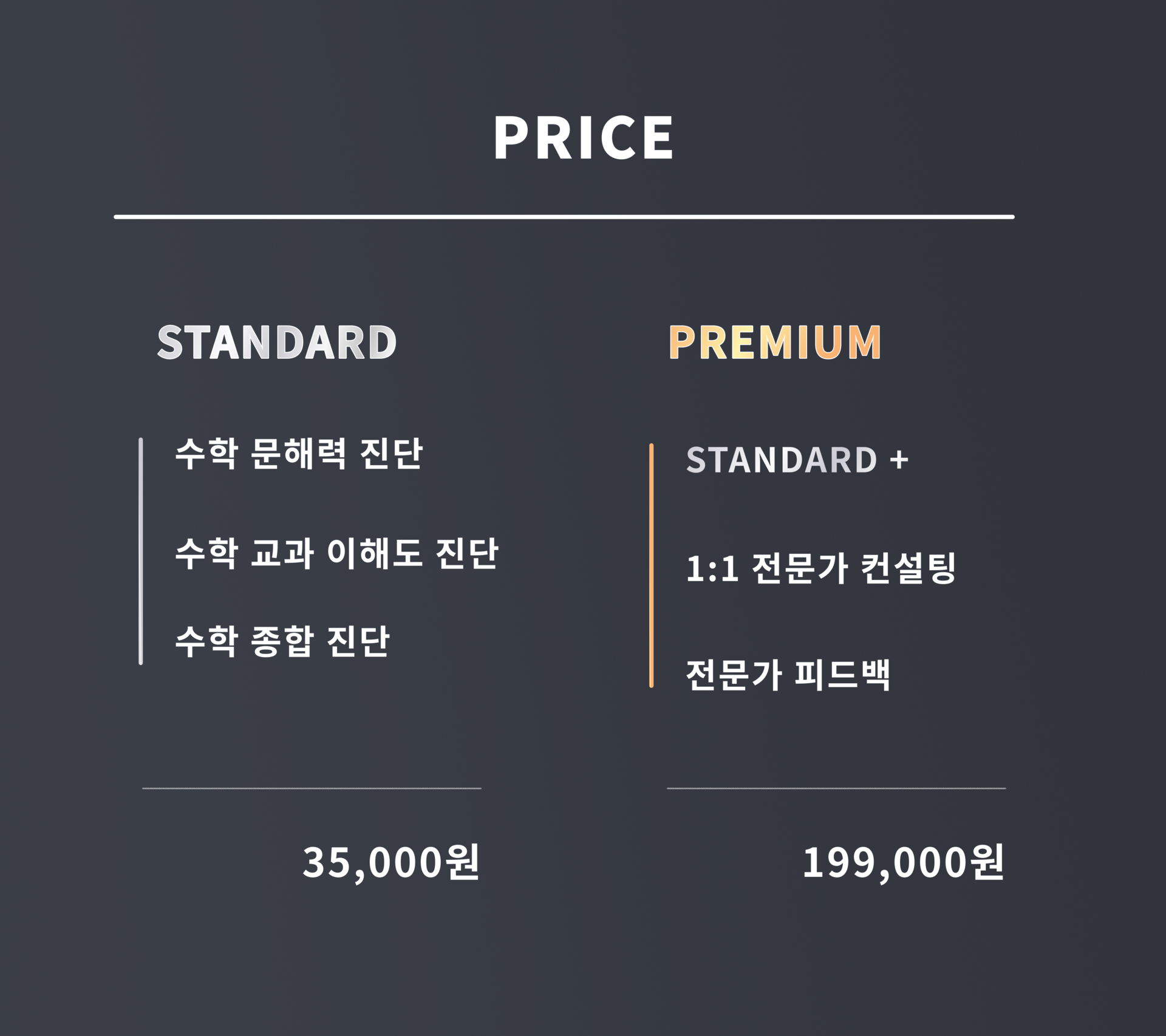Click the 199,000원 Premium price
Viewport: 1166px width, 1036px height.
903,862
